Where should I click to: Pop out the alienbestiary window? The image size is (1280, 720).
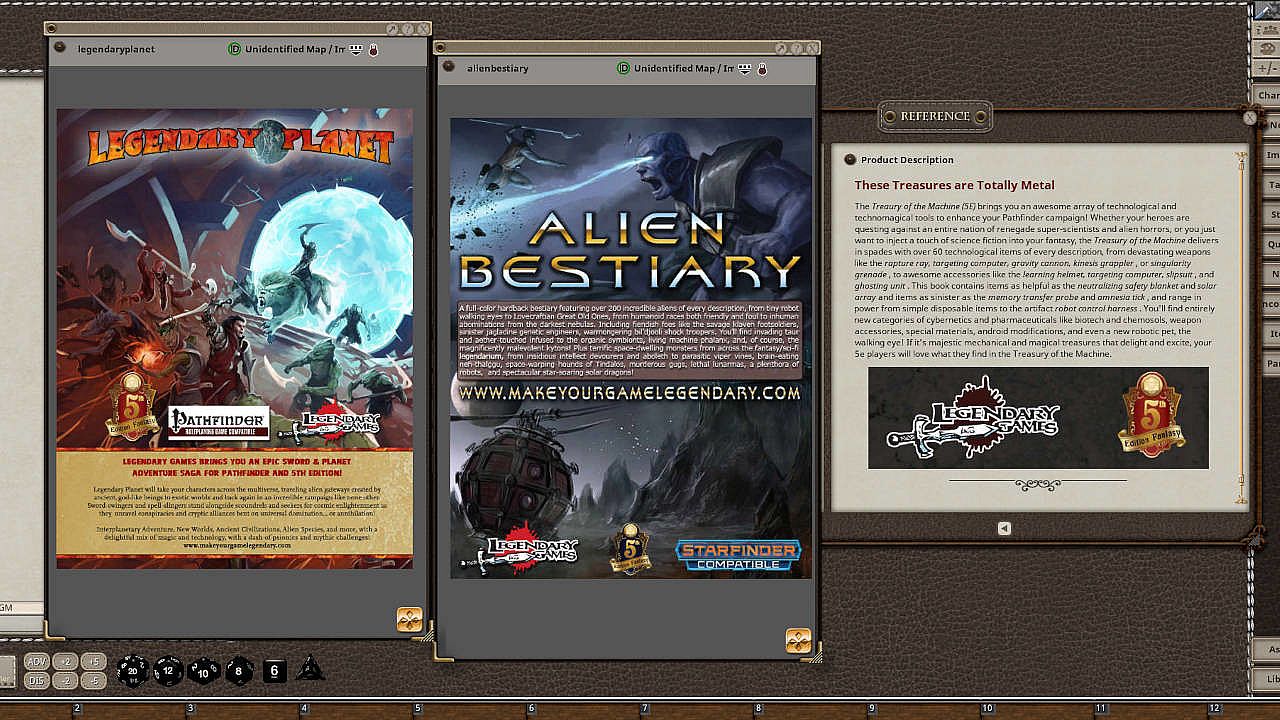(x=782, y=48)
